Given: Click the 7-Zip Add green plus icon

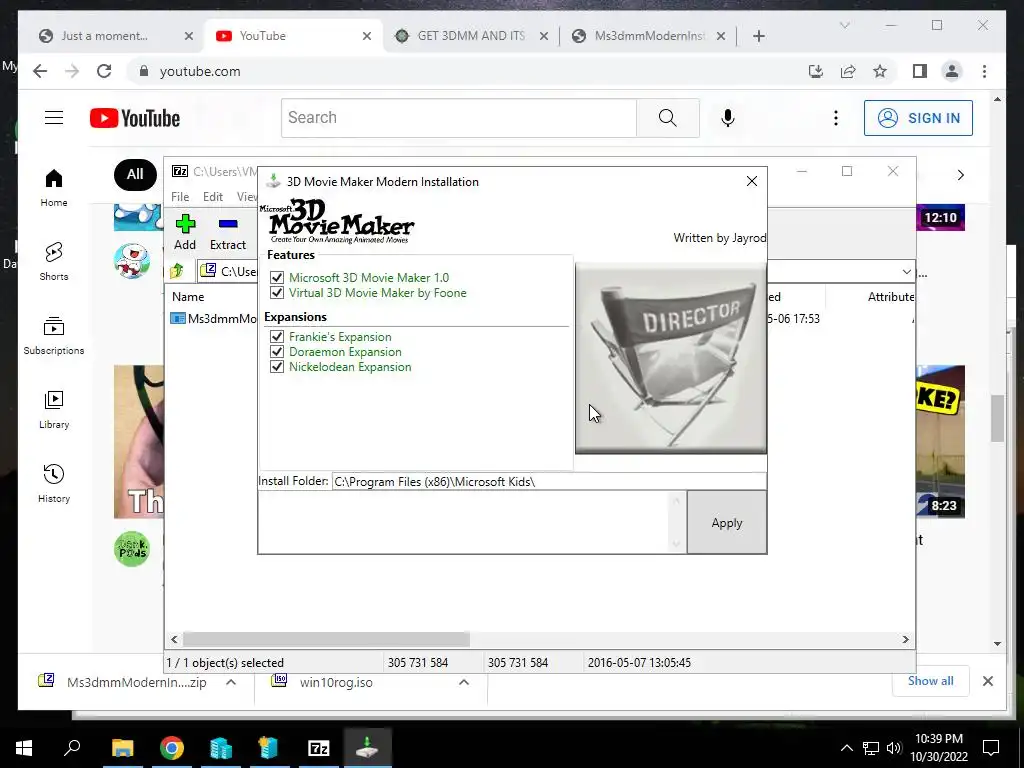Looking at the screenshot, I should (x=185, y=224).
